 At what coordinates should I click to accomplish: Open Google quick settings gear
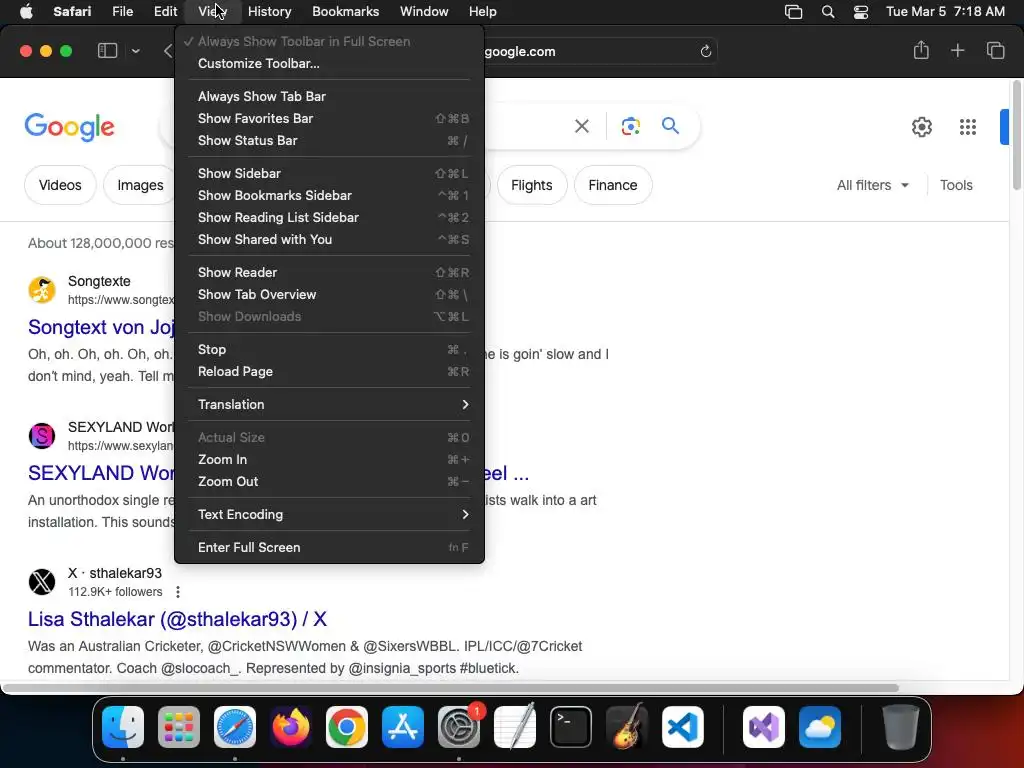coord(921,127)
